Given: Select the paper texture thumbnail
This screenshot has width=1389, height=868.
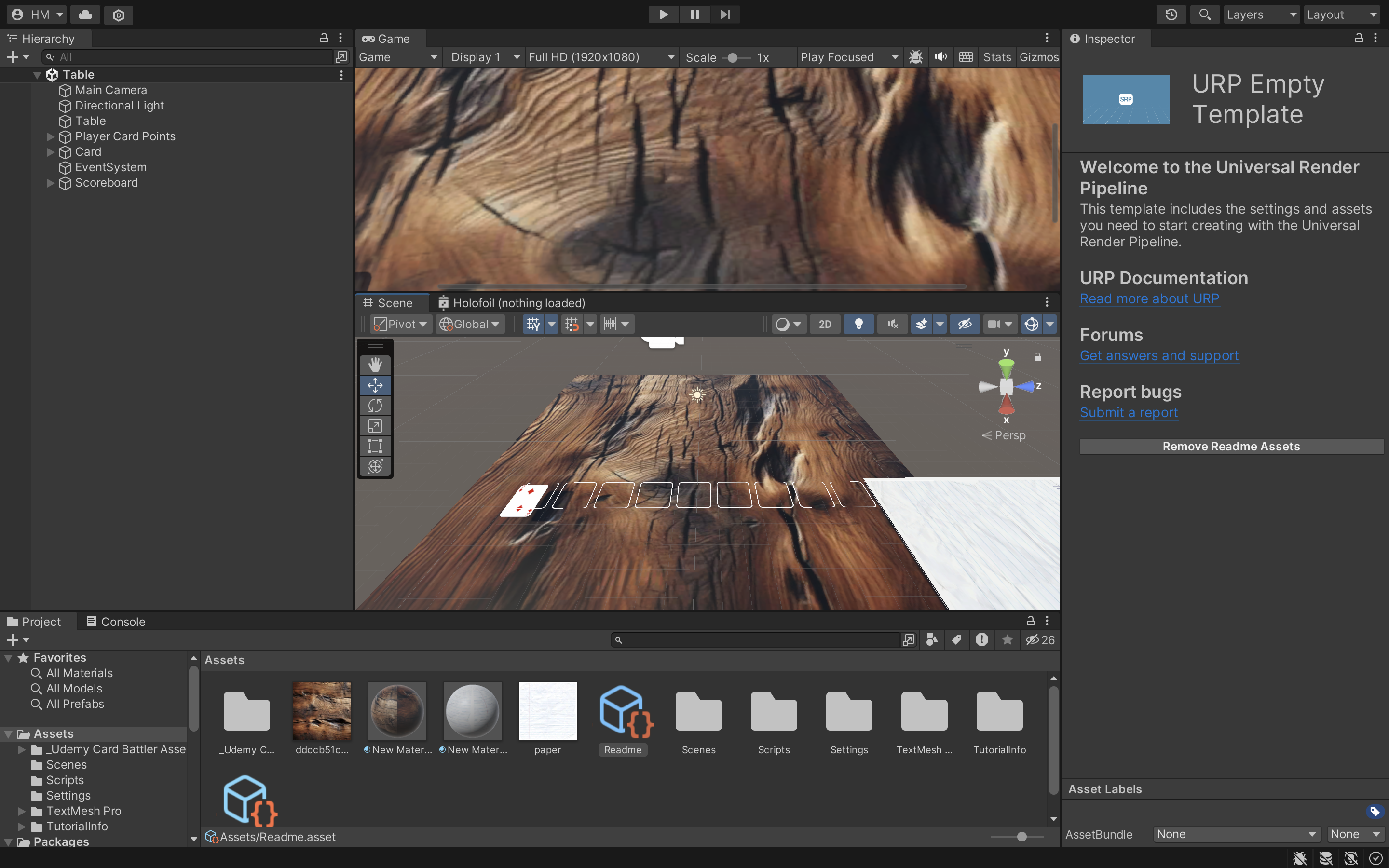Looking at the screenshot, I should coord(547,711).
